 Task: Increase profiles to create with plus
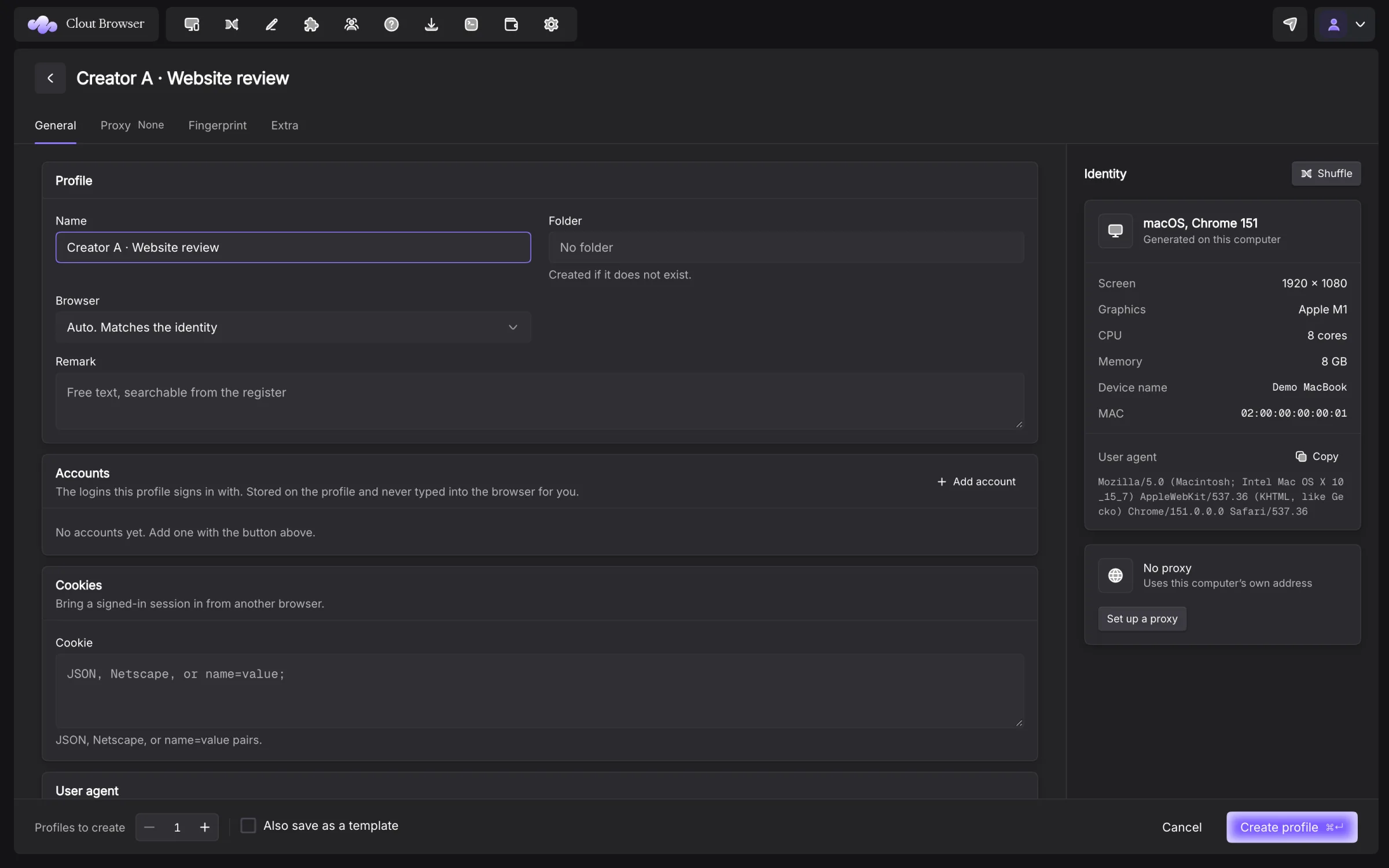(x=205, y=827)
